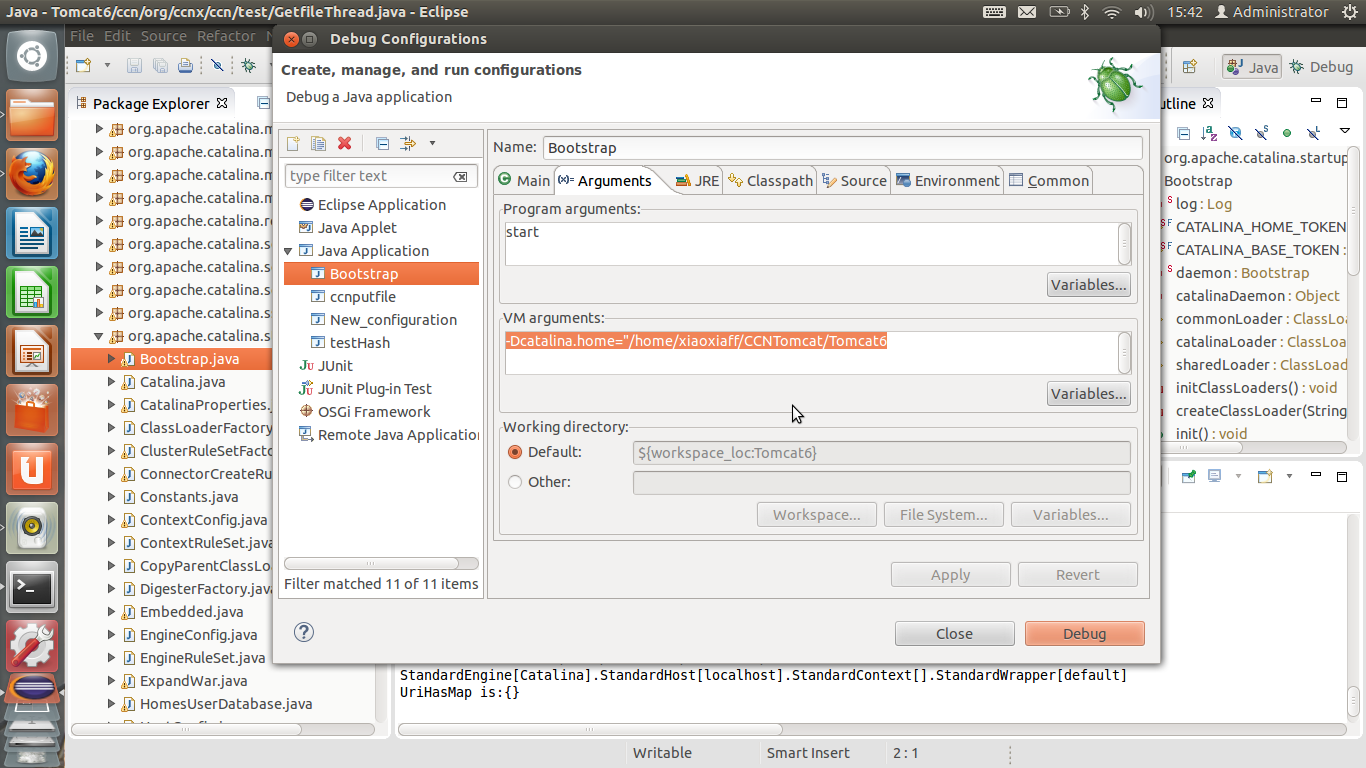Select the Default working directory radio
The height and width of the screenshot is (768, 1366).
515,452
